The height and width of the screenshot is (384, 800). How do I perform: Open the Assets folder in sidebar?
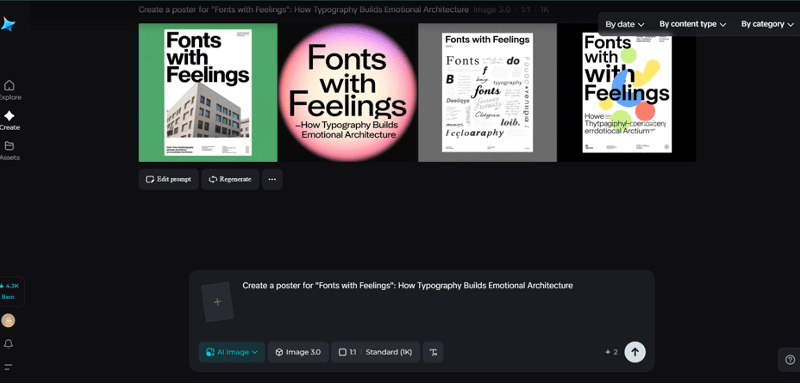click(9, 150)
